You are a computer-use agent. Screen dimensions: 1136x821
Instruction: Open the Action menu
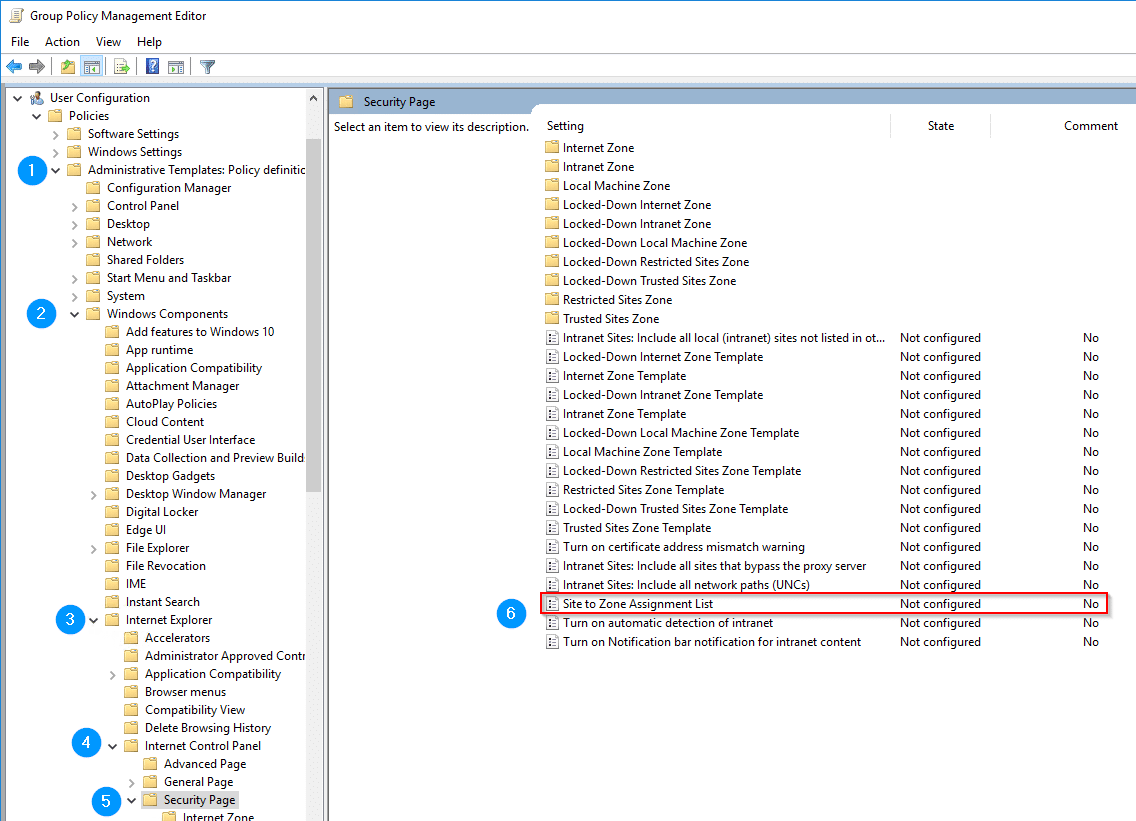(62, 41)
